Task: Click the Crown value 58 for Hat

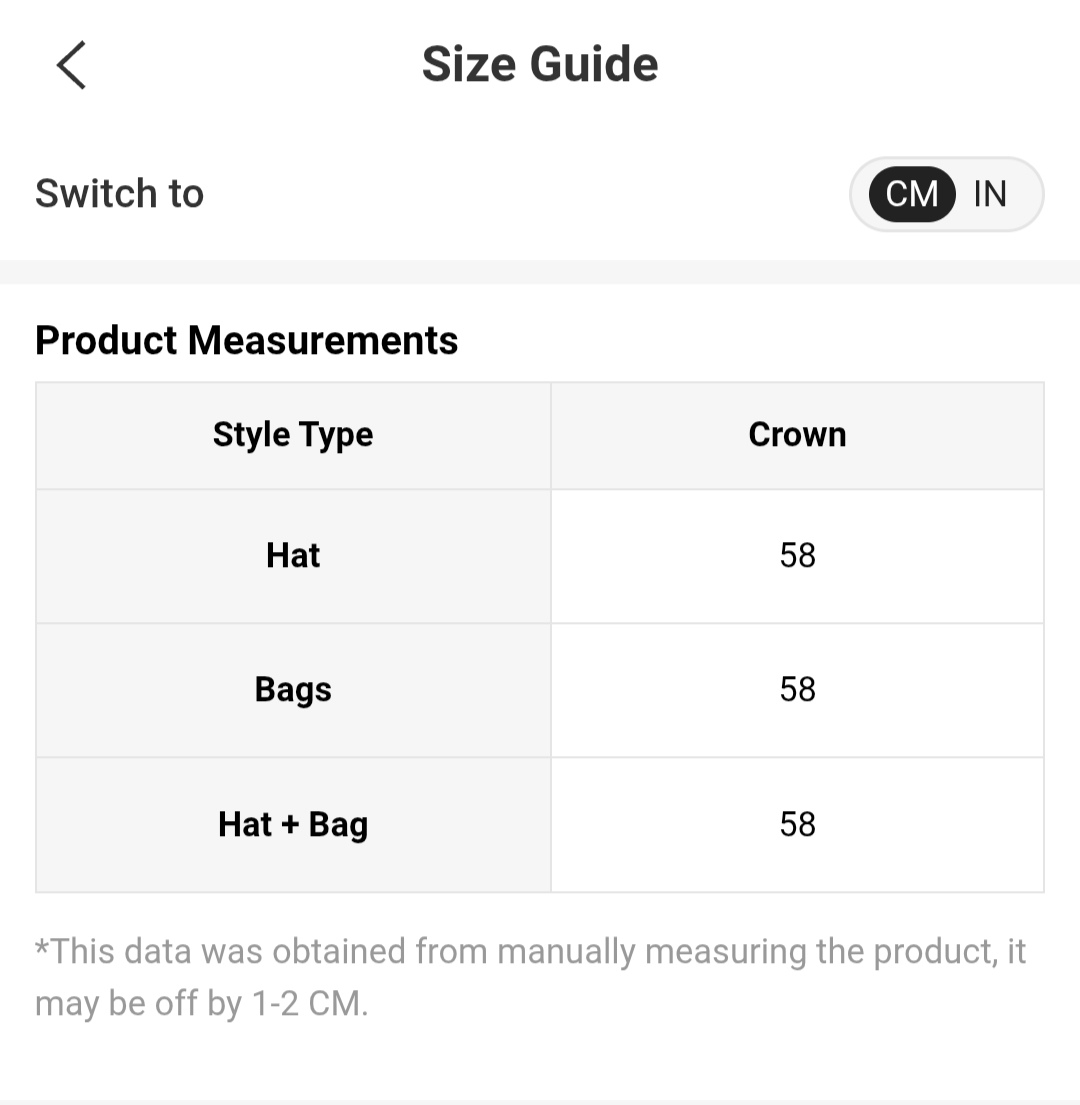Action: click(x=797, y=556)
